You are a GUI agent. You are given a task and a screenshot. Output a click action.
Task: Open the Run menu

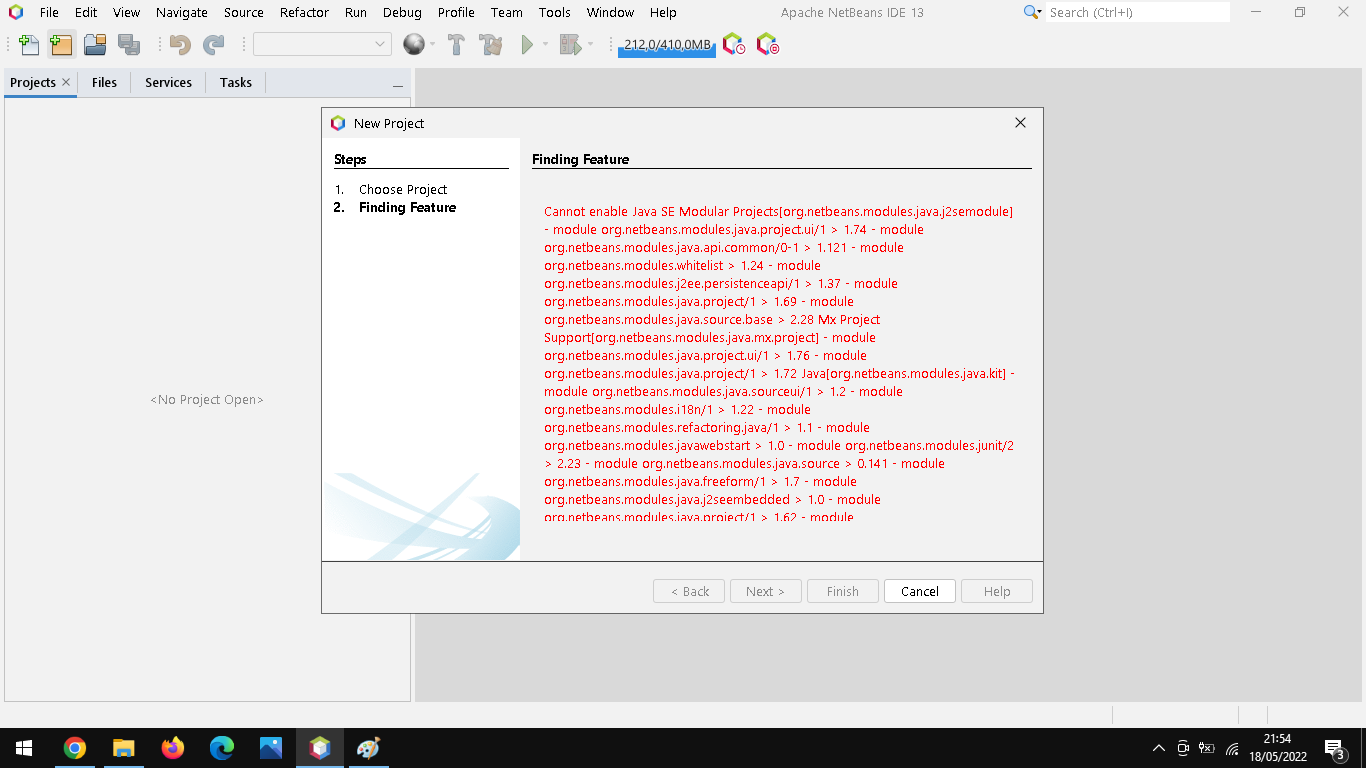point(355,13)
